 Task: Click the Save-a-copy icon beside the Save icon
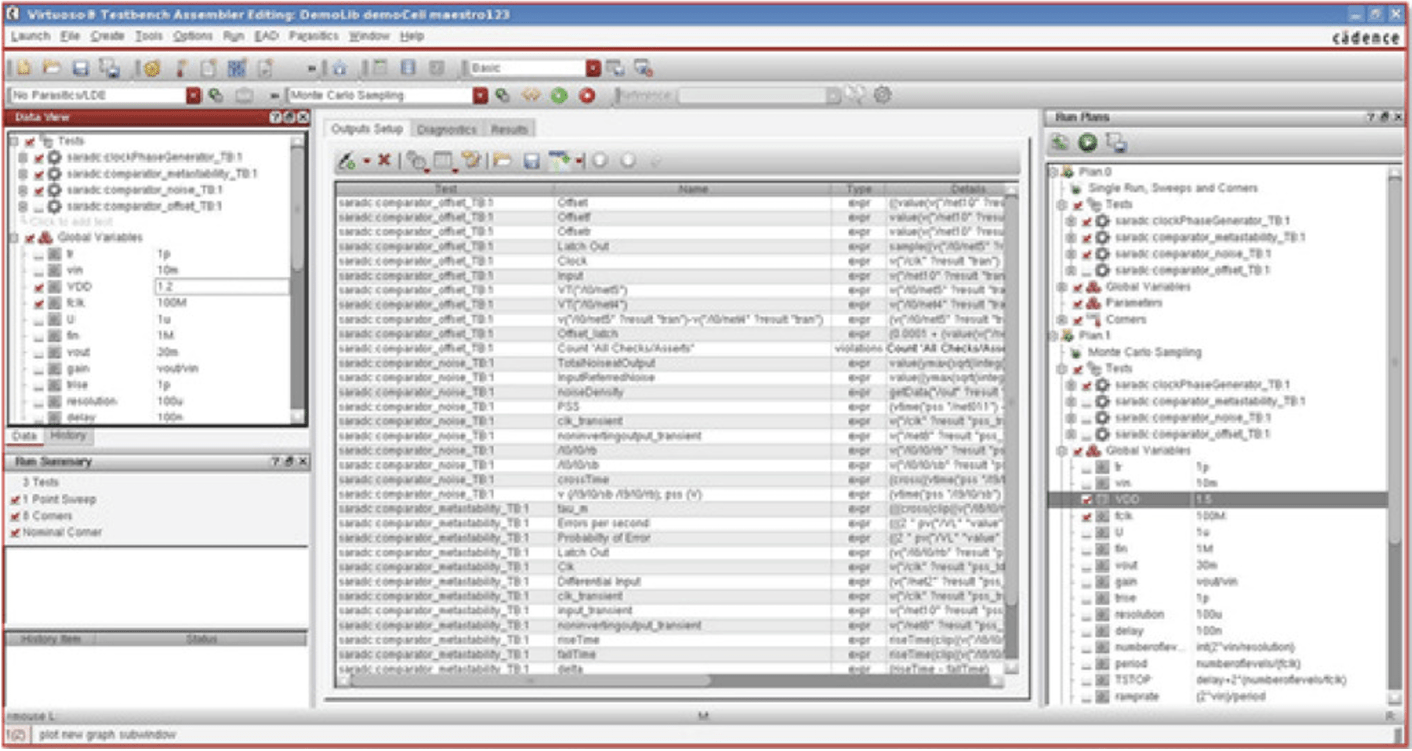point(109,68)
